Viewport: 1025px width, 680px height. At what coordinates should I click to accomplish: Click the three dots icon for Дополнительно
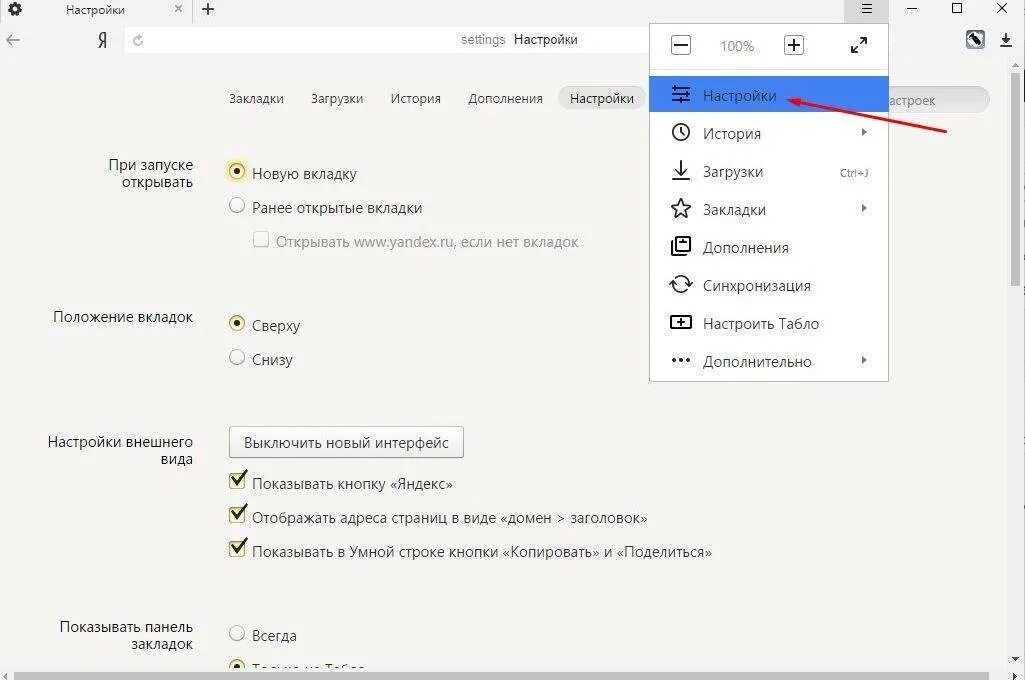pyautogui.click(x=681, y=360)
